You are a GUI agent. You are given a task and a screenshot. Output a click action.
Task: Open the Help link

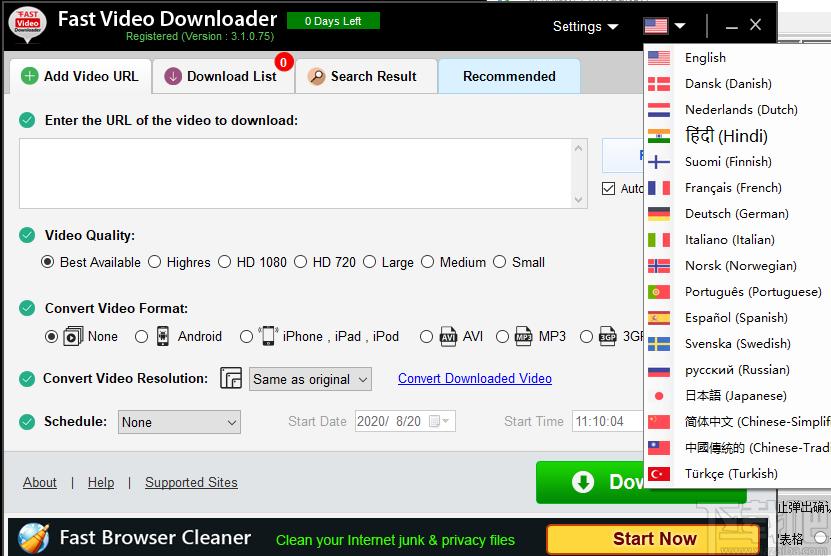point(101,482)
